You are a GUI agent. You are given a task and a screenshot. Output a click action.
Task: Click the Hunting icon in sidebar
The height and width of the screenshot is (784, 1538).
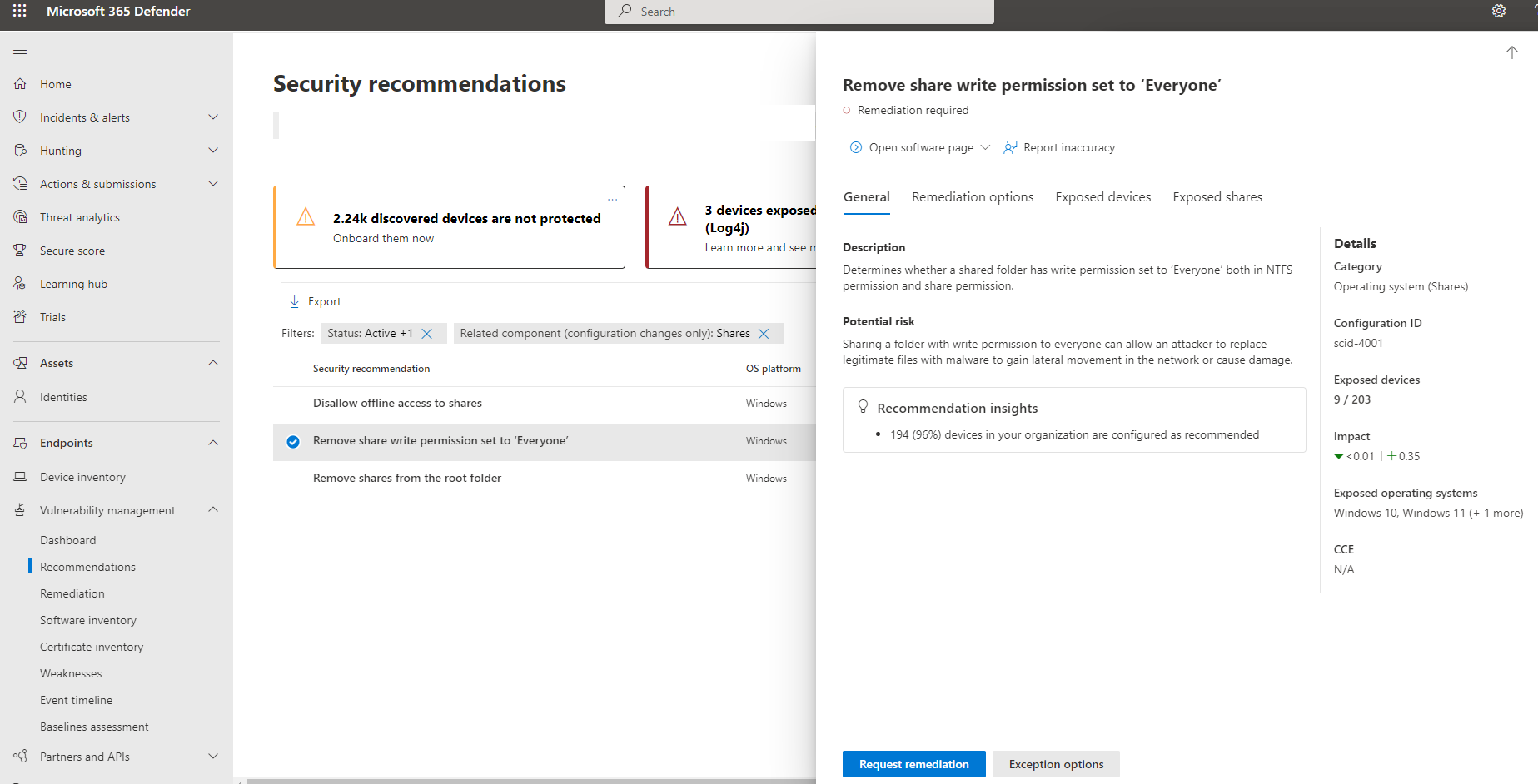click(x=20, y=151)
